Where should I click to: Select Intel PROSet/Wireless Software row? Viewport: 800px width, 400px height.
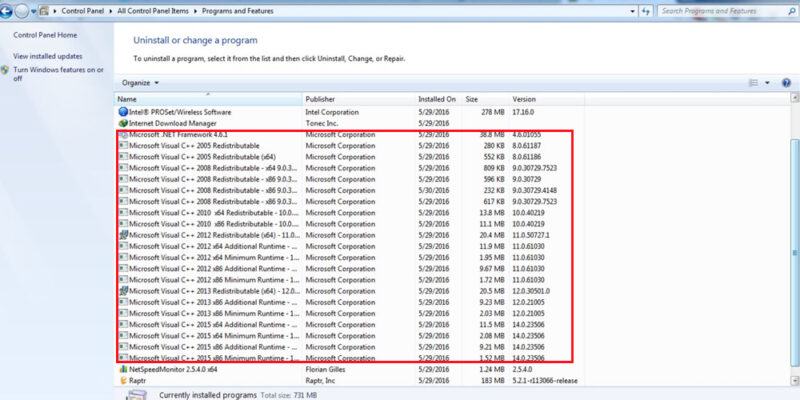(349, 112)
